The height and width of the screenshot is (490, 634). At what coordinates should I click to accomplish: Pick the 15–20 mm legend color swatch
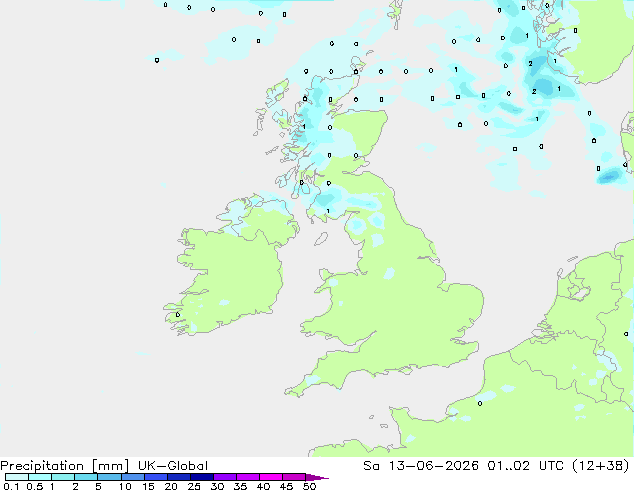(156, 477)
